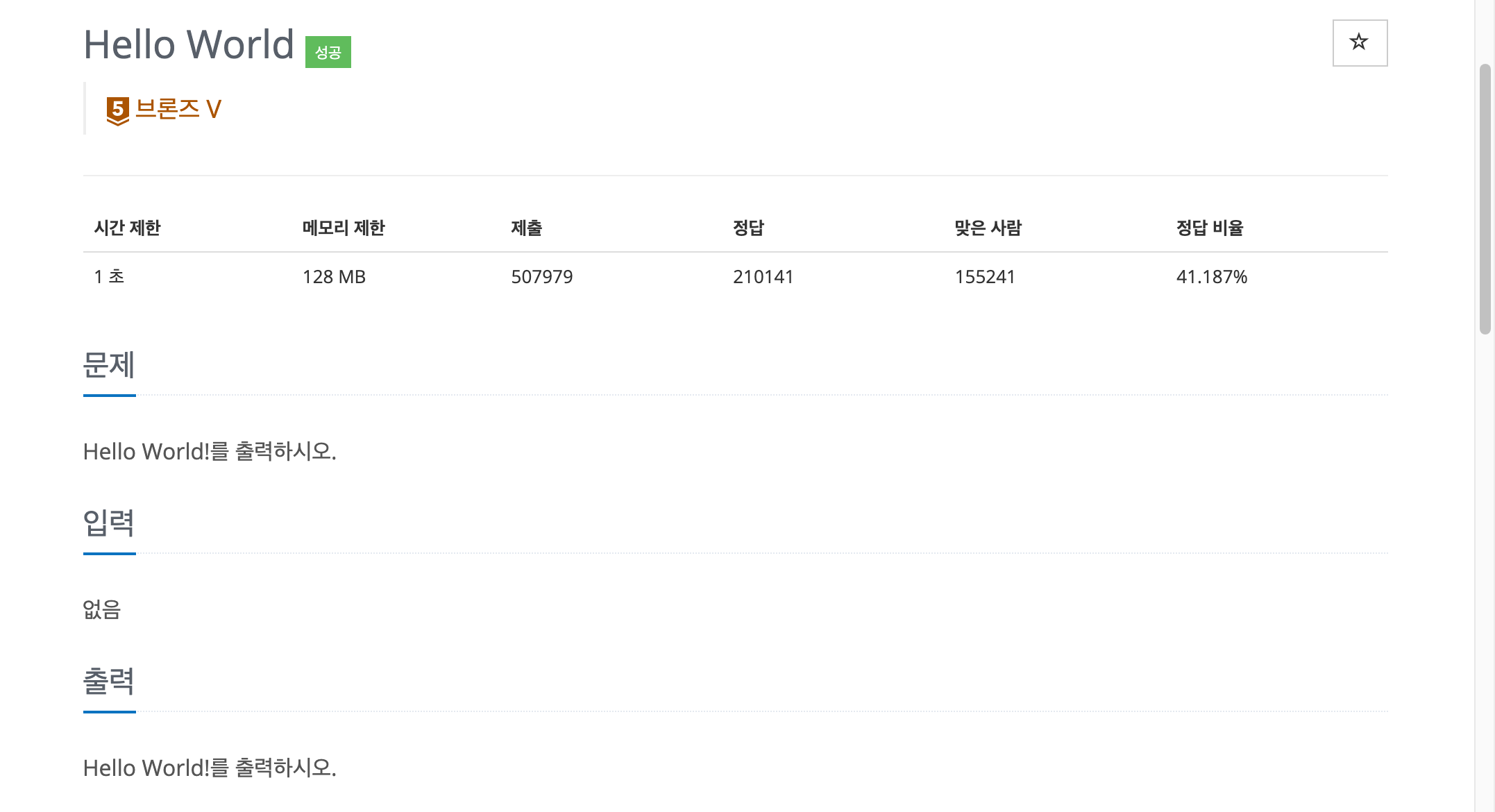The width and height of the screenshot is (1495, 812).
Task: Click the vertical page scrollbar thumb
Action: (1485, 198)
